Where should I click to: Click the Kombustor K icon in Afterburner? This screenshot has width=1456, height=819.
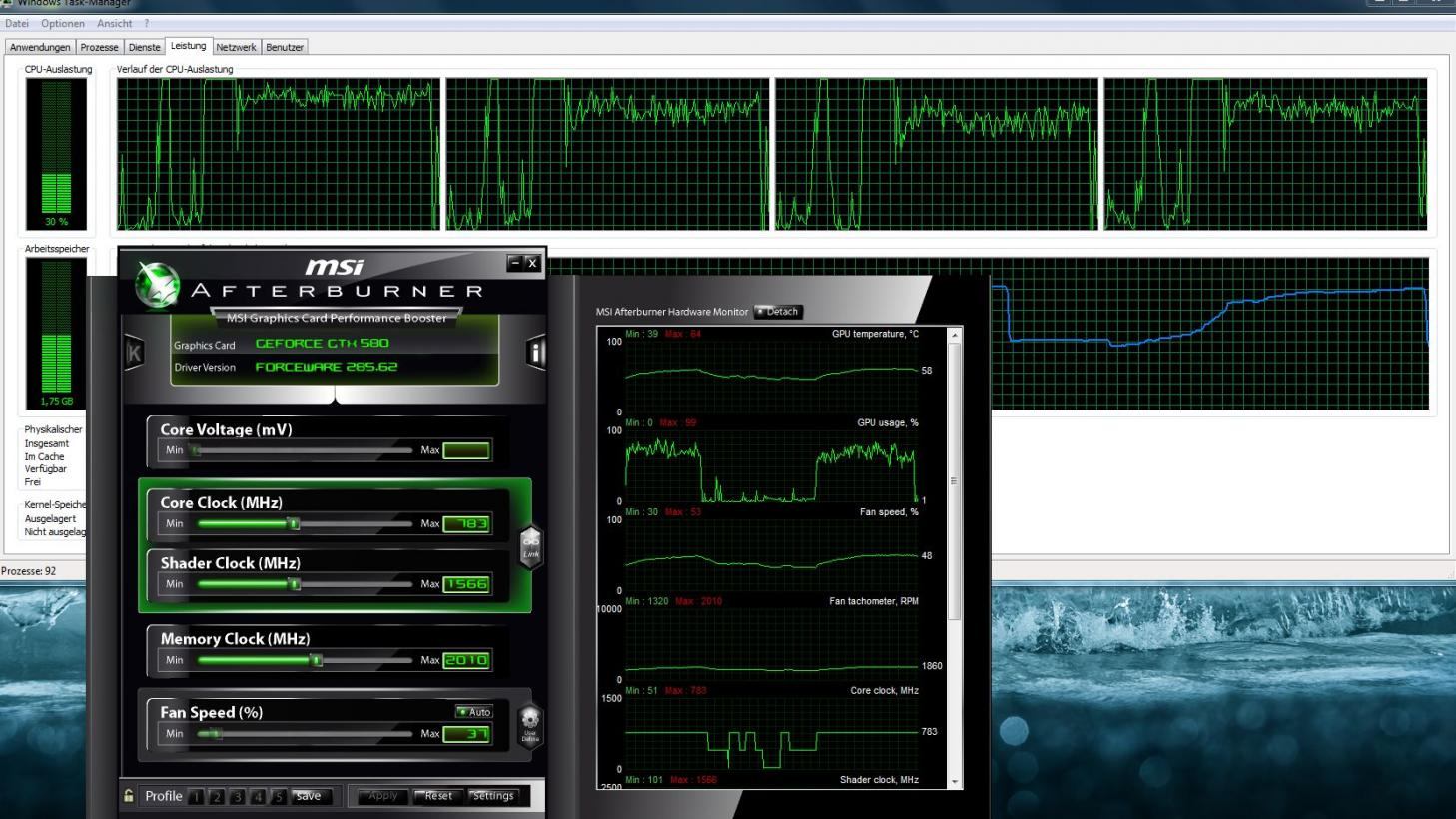point(134,352)
